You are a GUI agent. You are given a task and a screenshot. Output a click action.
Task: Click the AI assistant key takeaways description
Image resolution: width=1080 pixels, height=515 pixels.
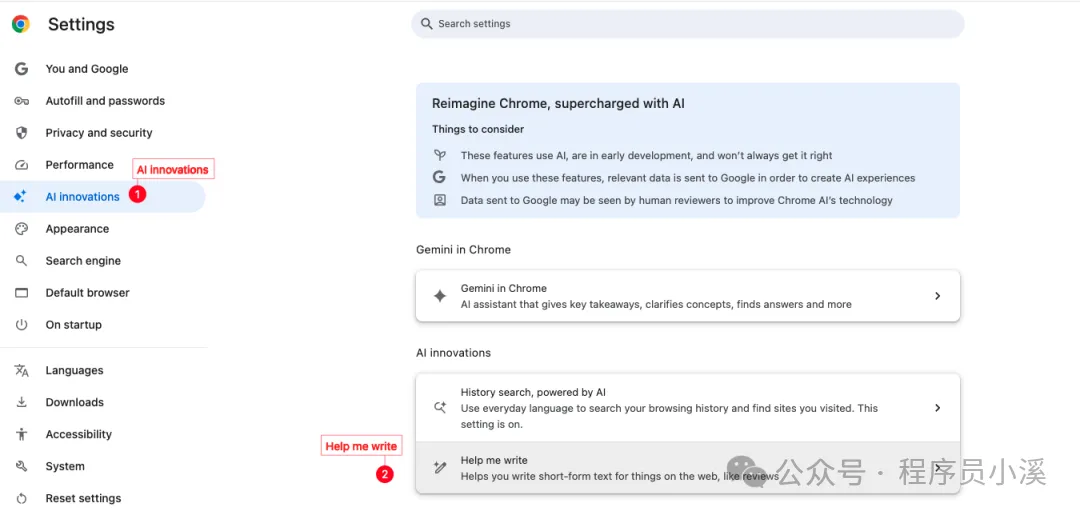point(656,304)
